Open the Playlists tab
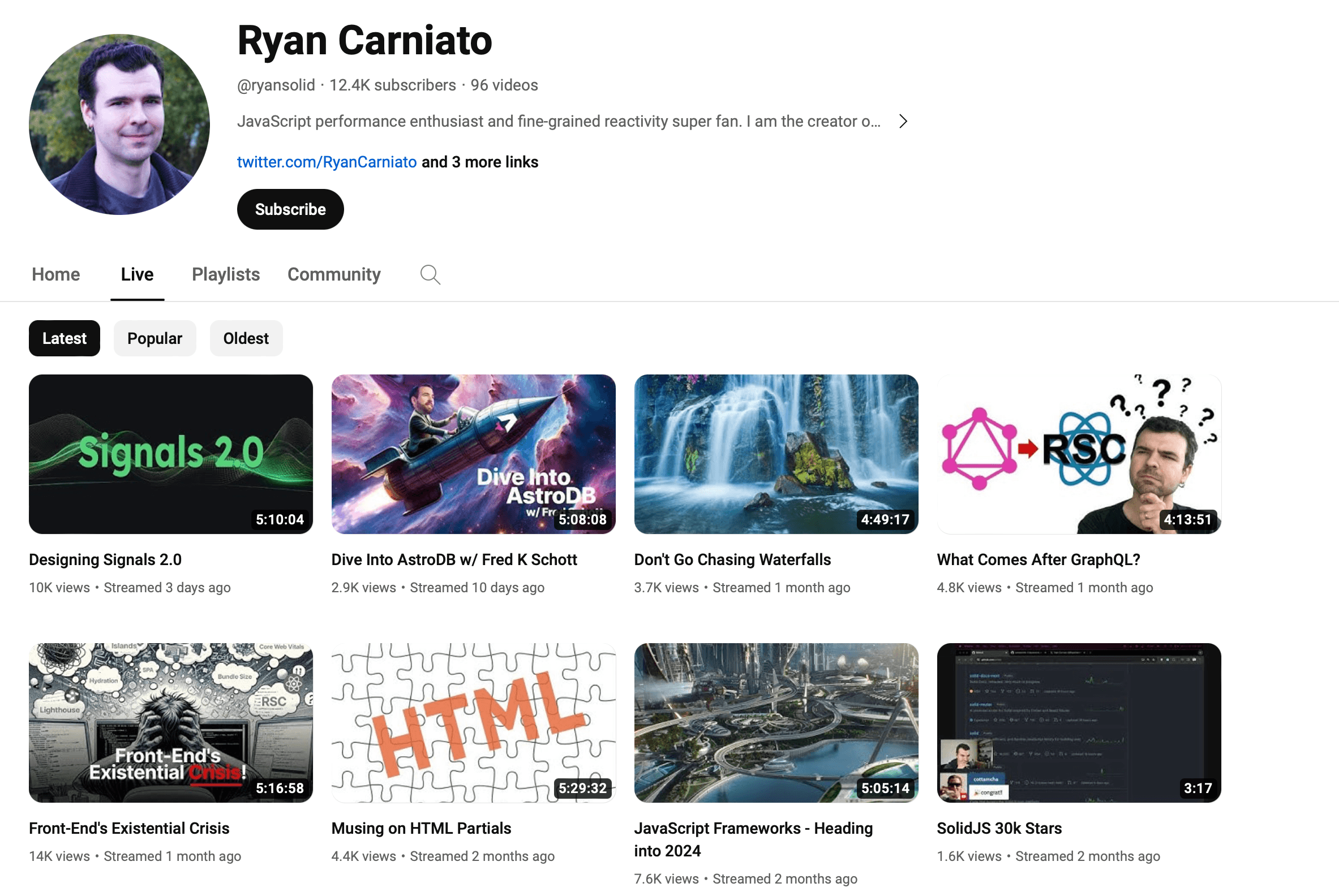This screenshot has width=1339, height=896. point(225,275)
